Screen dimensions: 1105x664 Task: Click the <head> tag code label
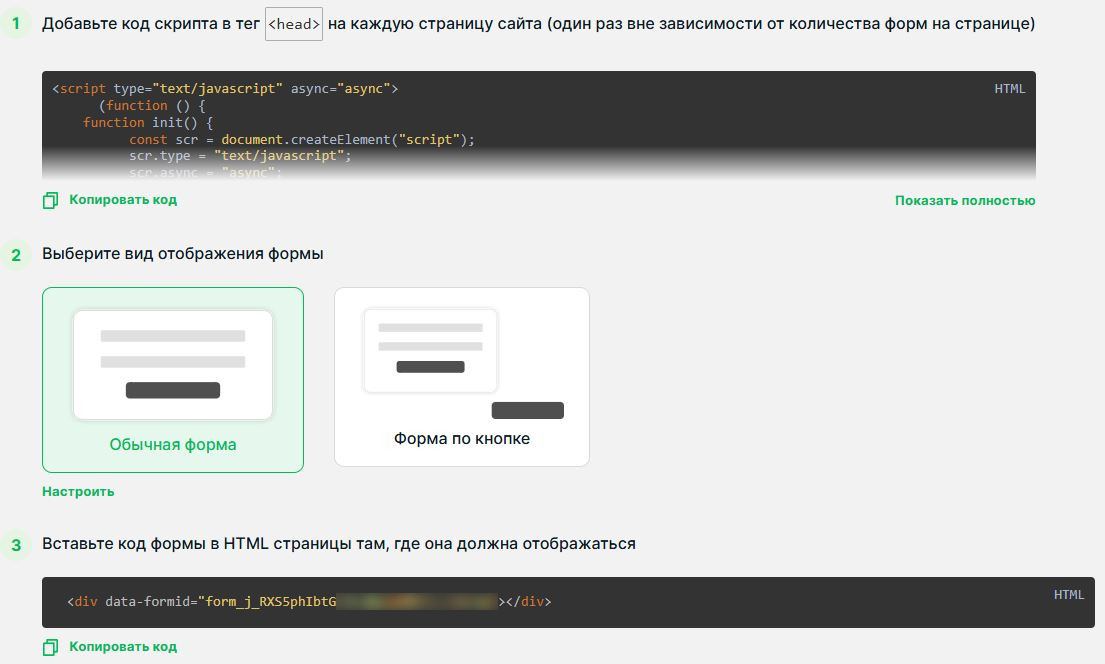point(294,24)
